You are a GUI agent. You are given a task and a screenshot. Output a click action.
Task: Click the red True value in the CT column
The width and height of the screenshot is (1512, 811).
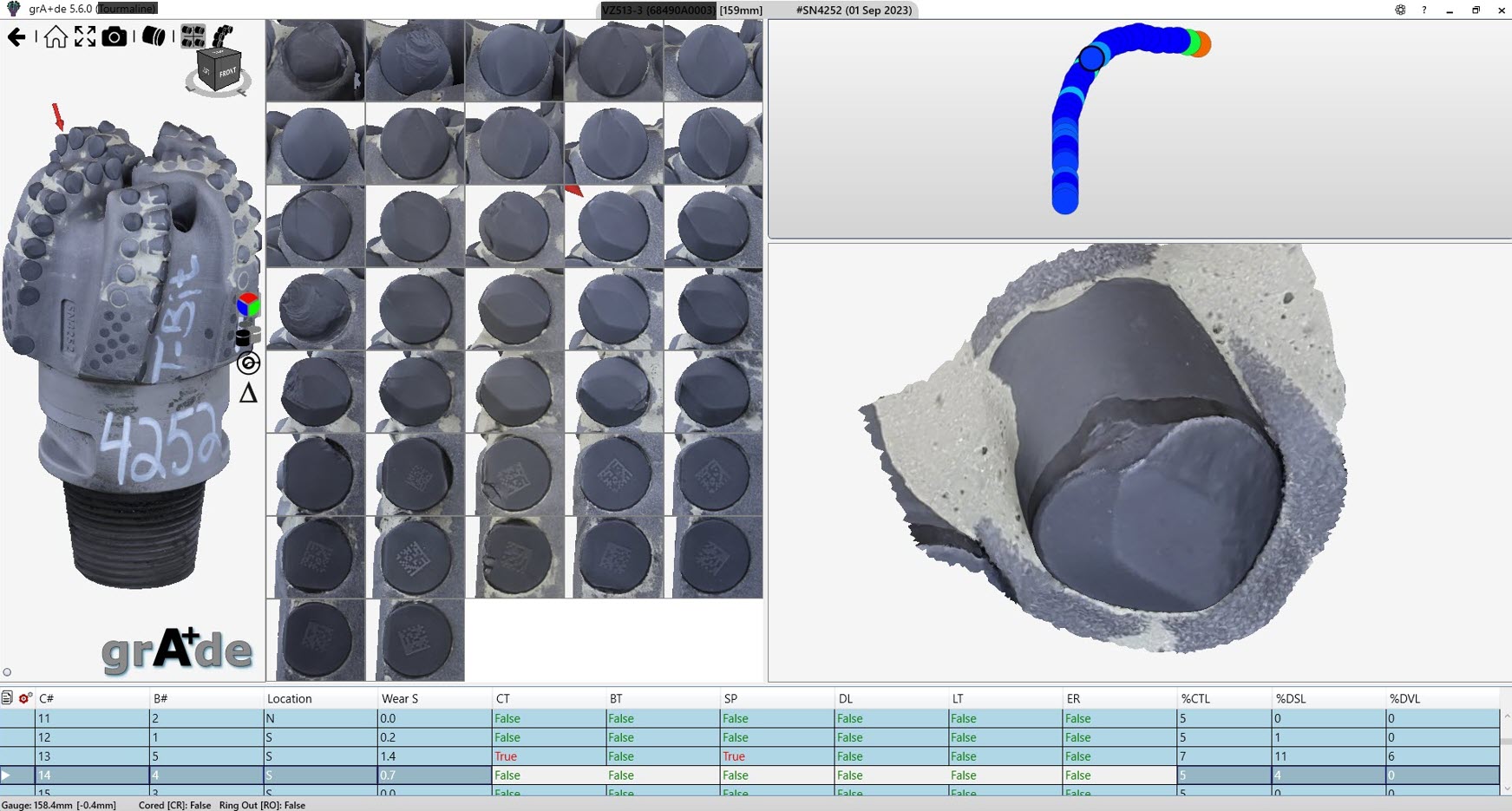pyautogui.click(x=506, y=756)
